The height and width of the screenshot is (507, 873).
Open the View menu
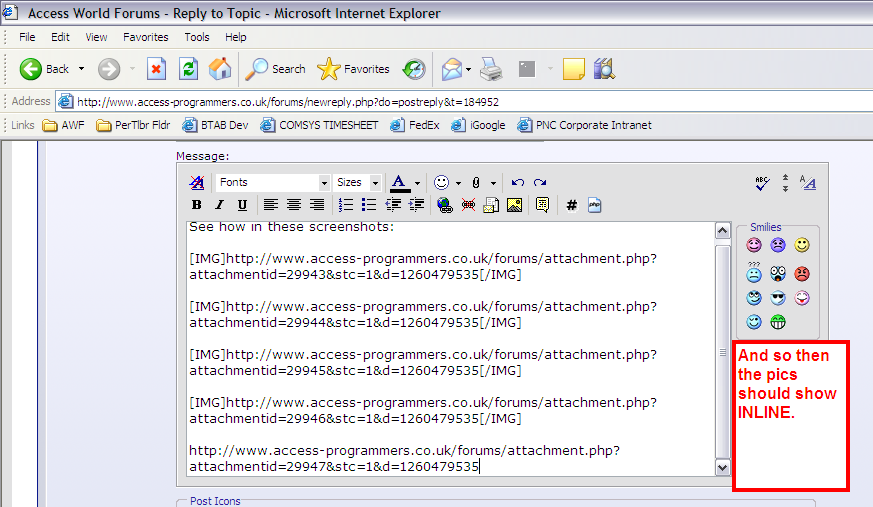click(x=96, y=37)
